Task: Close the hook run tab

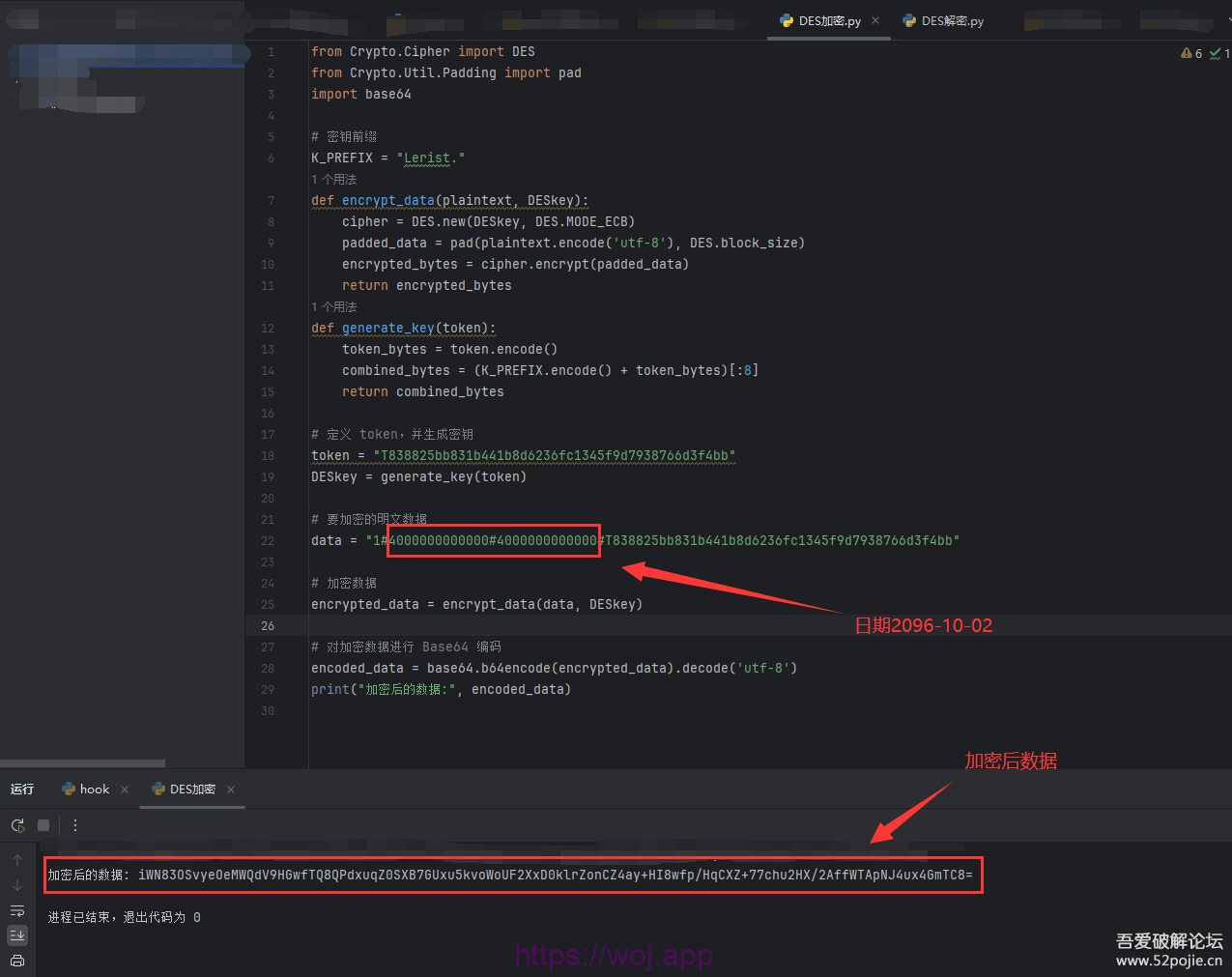Action: (x=125, y=790)
